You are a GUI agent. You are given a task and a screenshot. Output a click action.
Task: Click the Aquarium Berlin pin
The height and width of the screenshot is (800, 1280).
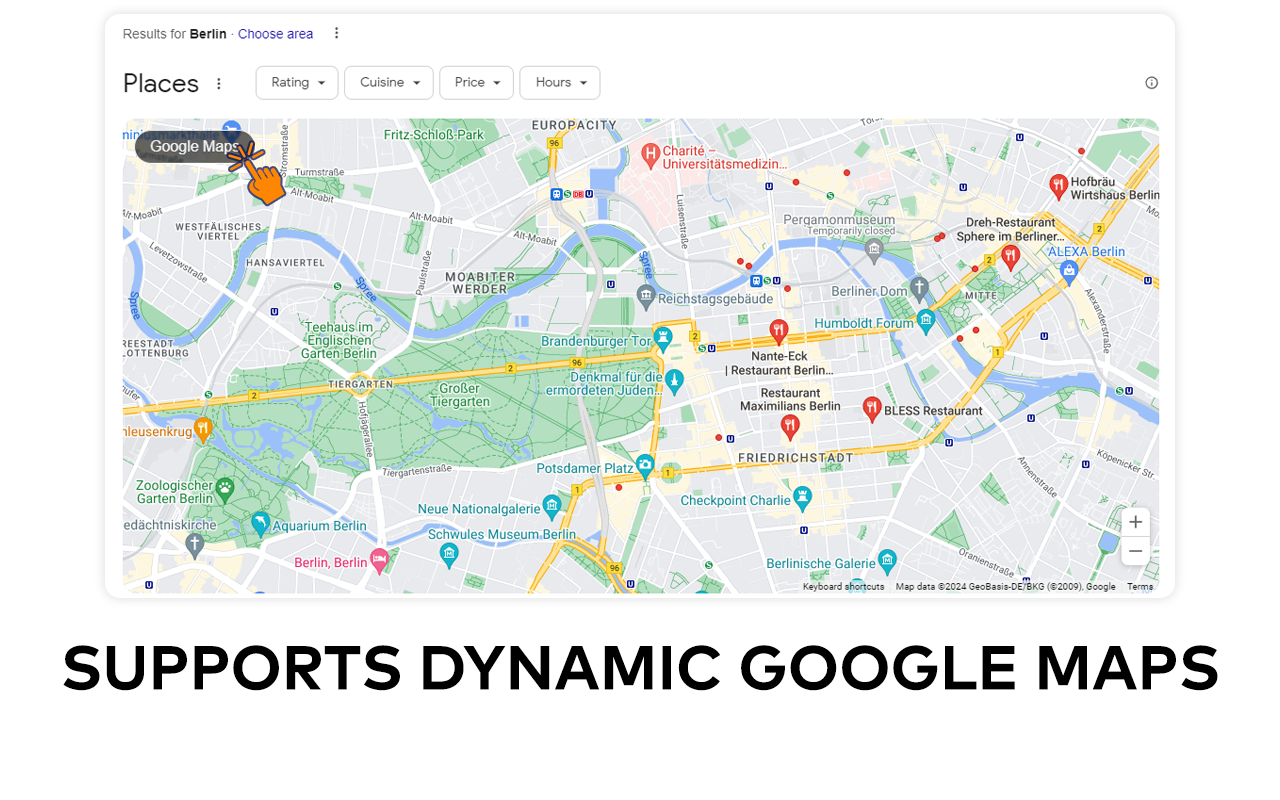click(x=260, y=523)
